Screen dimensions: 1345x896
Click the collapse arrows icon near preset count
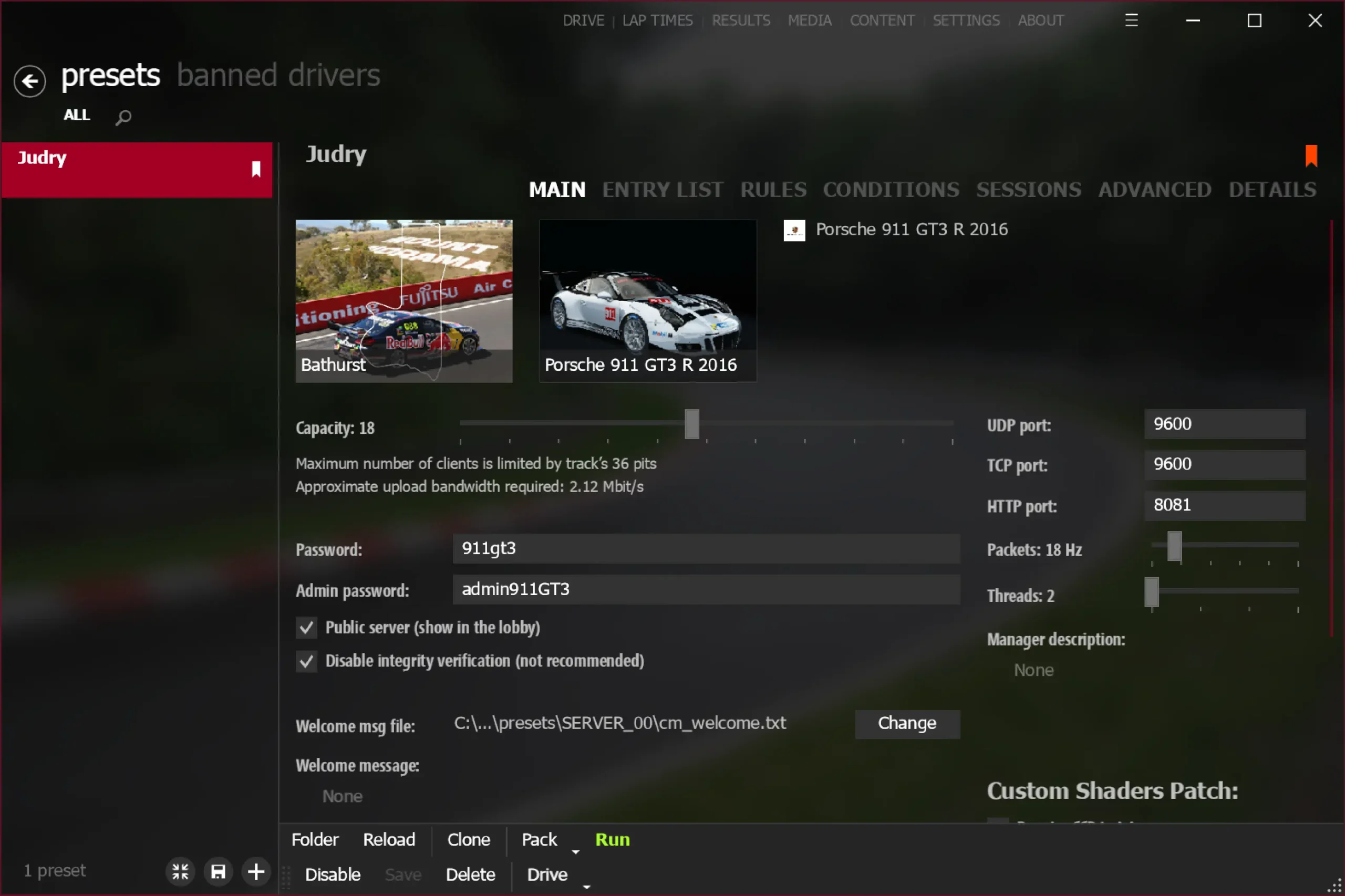tap(180, 871)
